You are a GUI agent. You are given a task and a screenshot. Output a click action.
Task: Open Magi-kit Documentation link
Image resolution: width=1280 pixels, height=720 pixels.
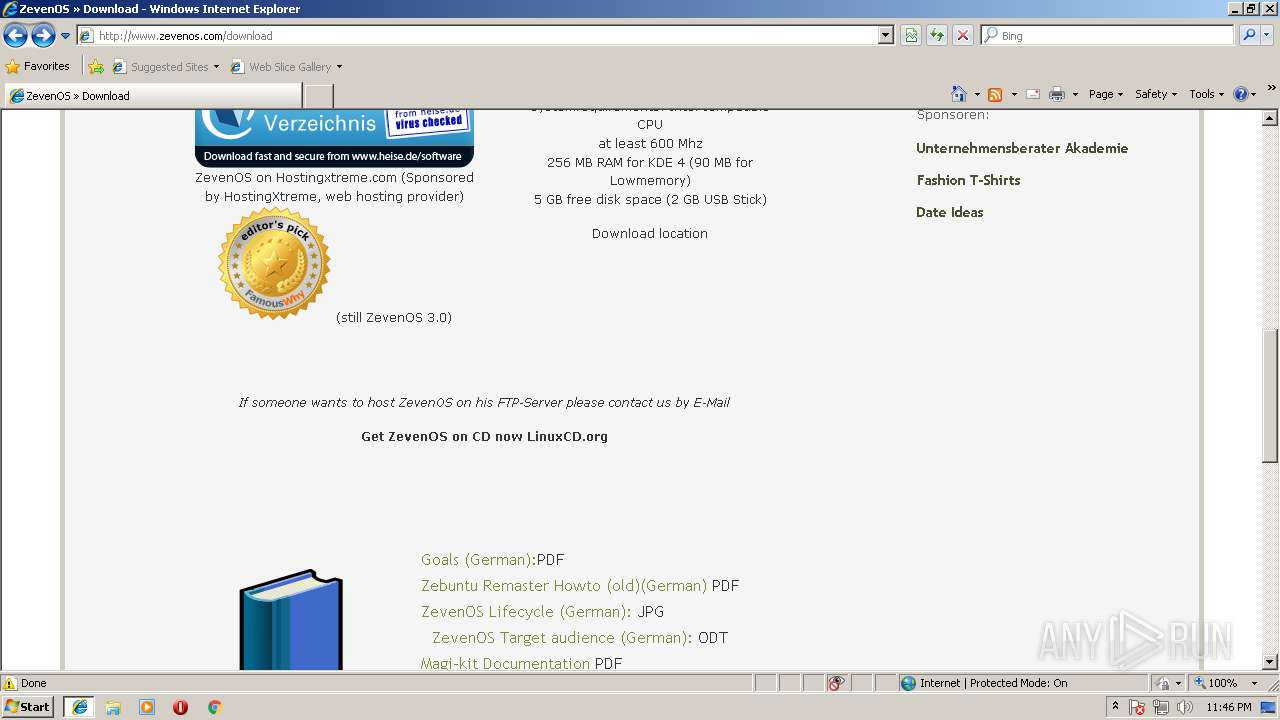point(505,663)
